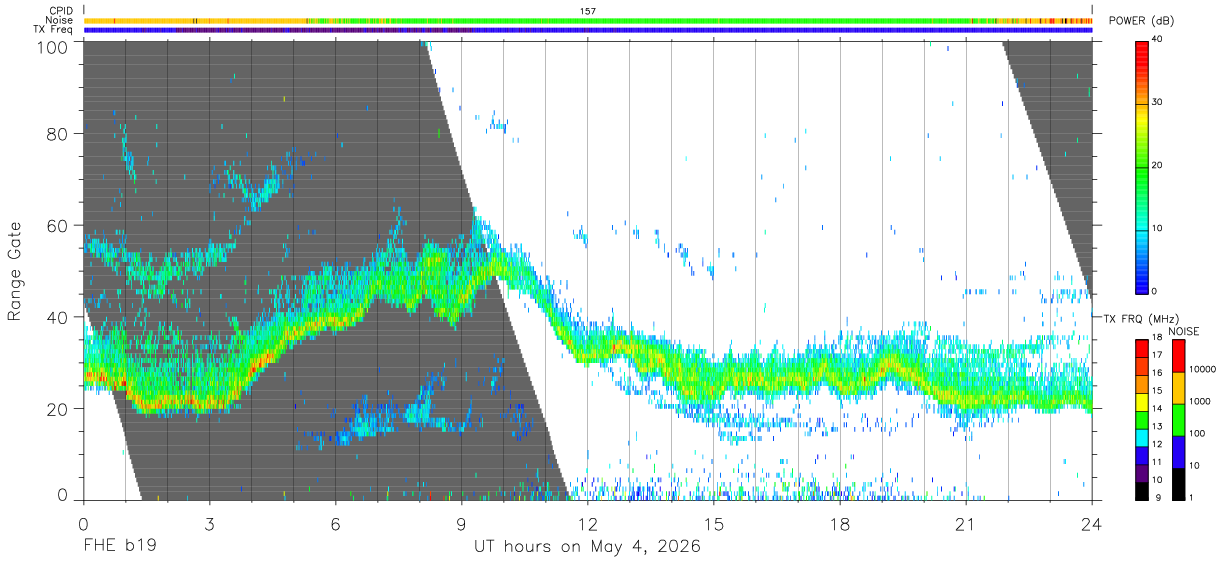Click the "Range Gate" y-axis title
The height and width of the screenshot is (567, 1228).
15,271
